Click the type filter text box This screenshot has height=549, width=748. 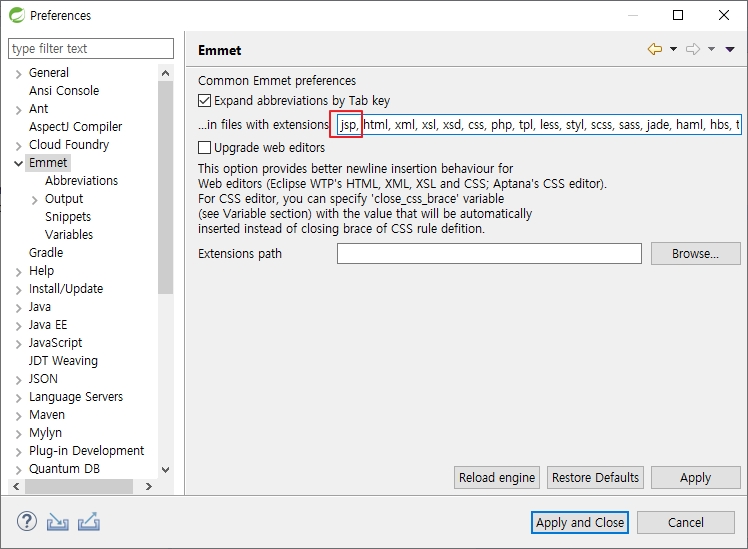coord(91,49)
